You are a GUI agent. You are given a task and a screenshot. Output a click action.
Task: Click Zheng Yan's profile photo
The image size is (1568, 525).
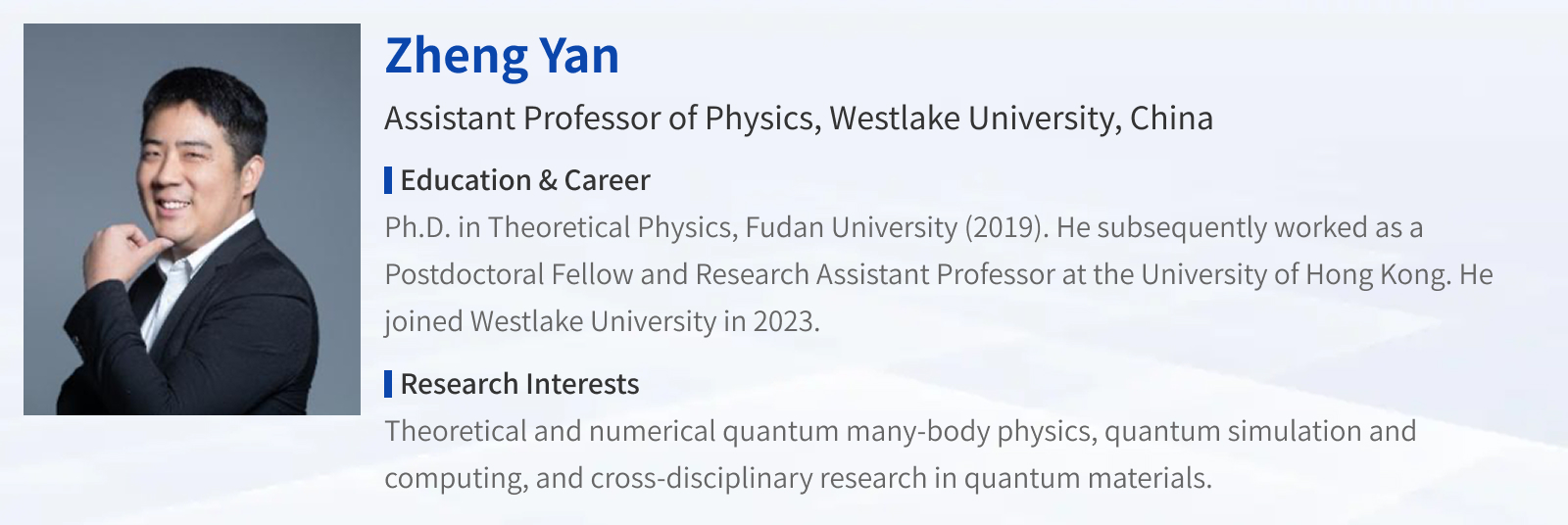point(192,219)
